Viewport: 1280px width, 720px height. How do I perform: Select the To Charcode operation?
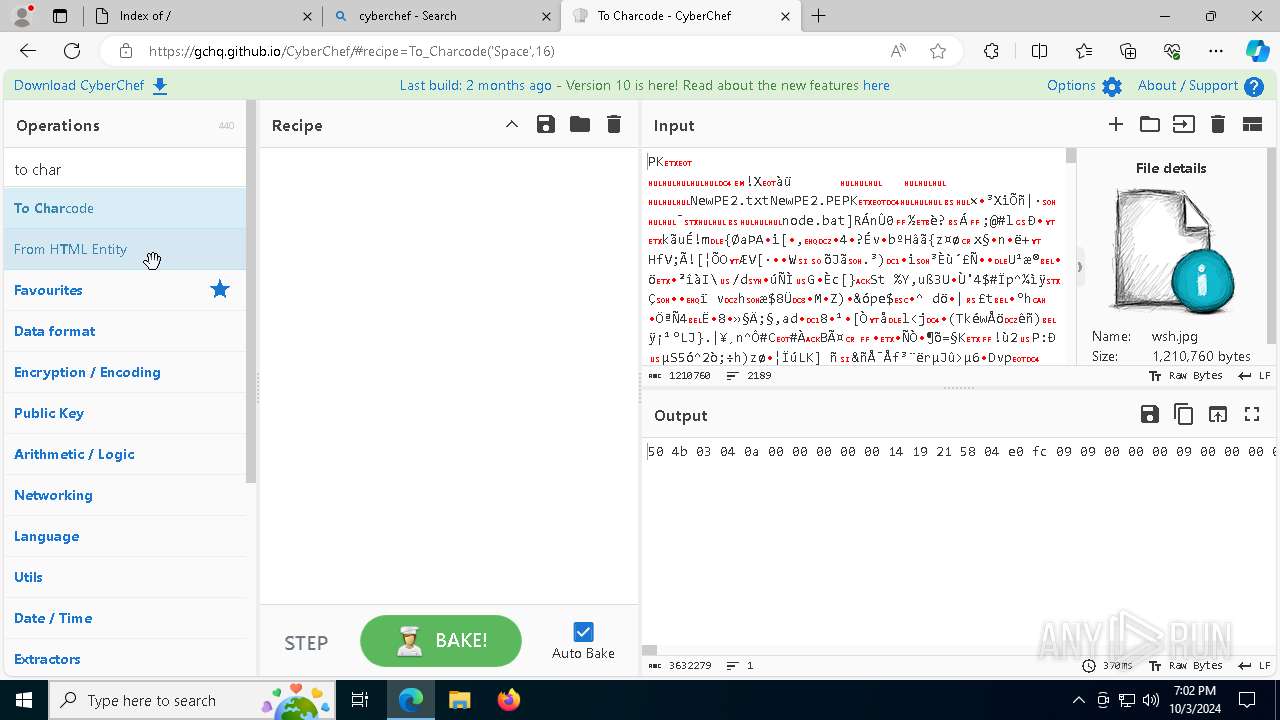pos(125,208)
